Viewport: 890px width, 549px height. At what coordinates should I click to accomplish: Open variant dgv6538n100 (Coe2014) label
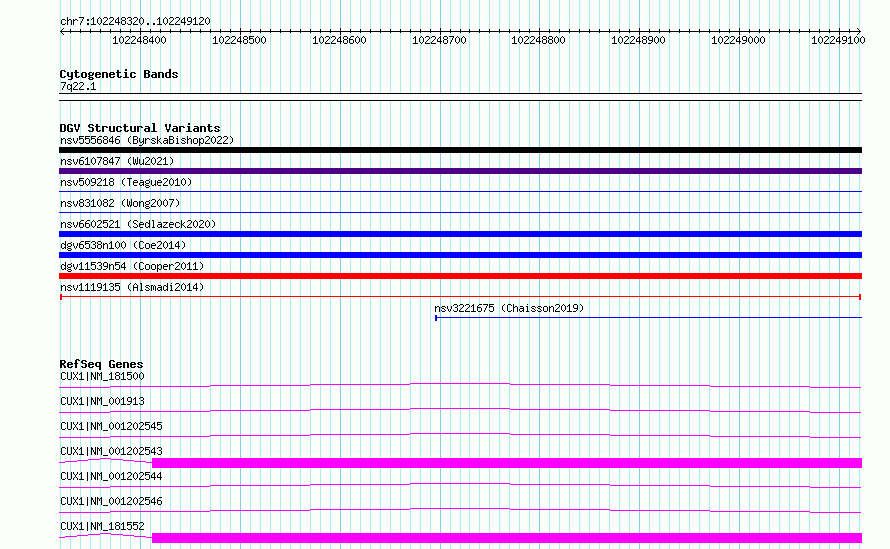coord(123,245)
